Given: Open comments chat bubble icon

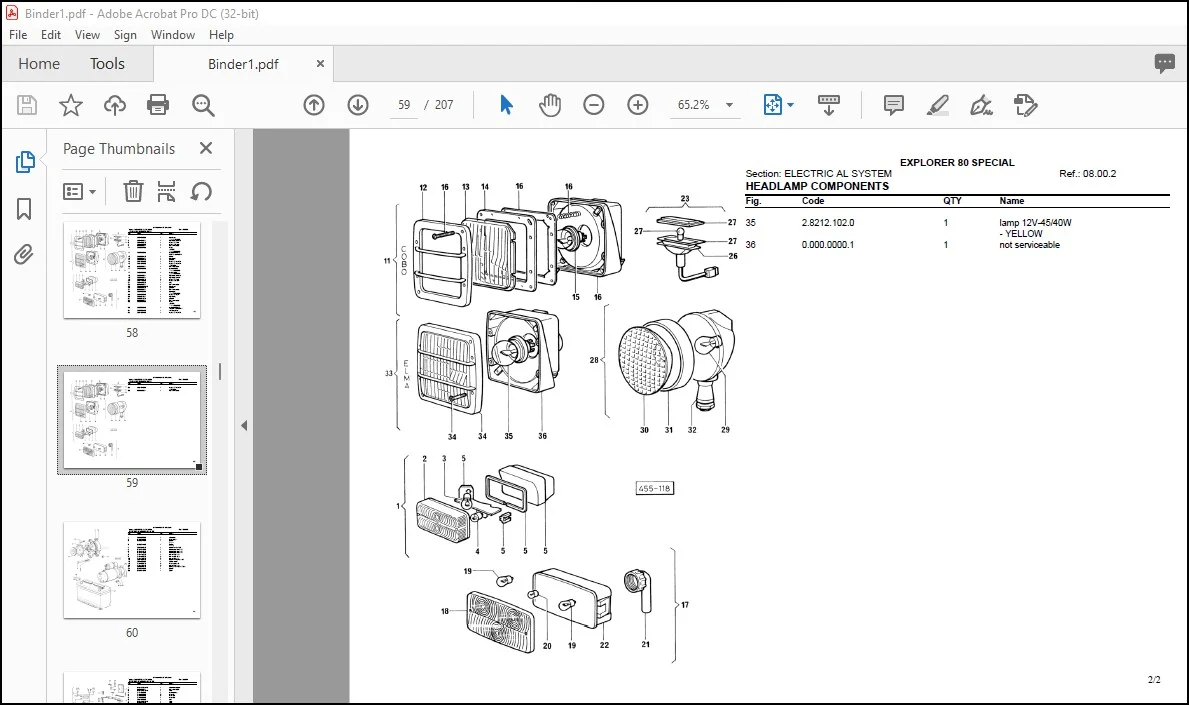Looking at the screenshot, I should pos(1164,64).
